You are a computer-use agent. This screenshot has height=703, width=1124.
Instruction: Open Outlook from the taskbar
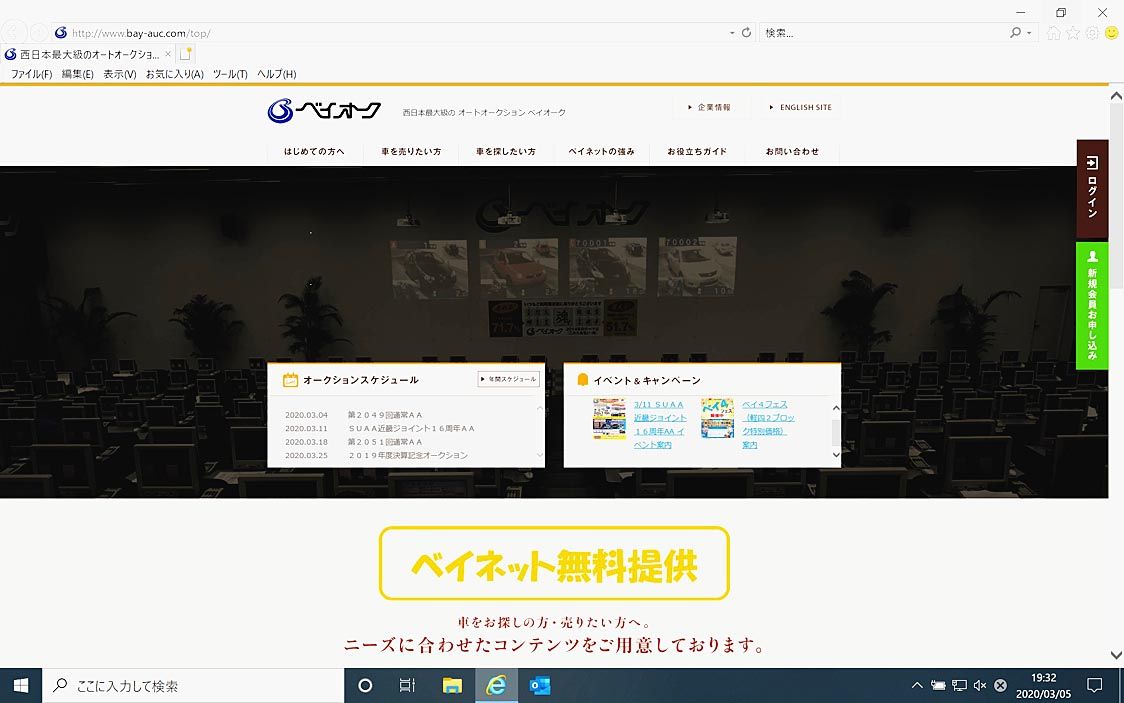pos(540,686)
